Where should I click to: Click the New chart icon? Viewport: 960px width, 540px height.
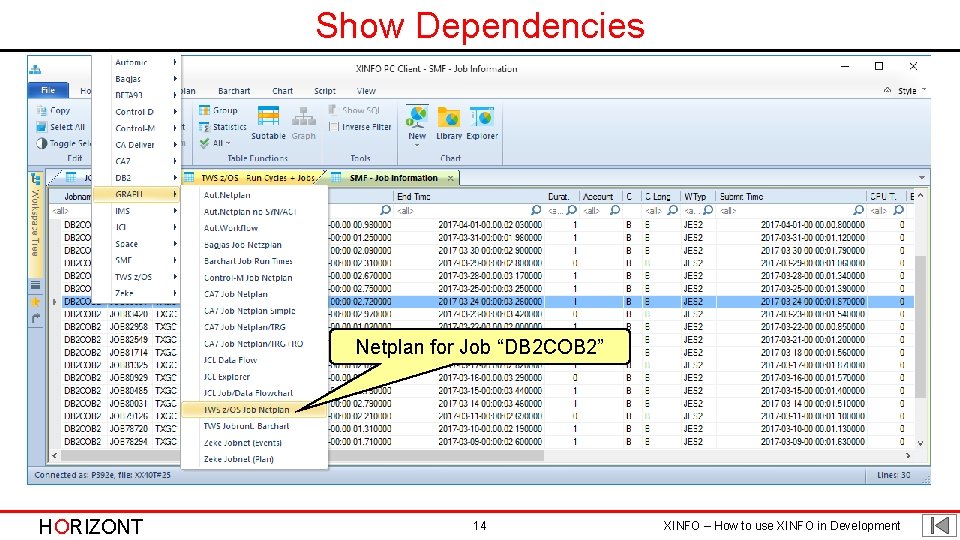pos(417,117)
